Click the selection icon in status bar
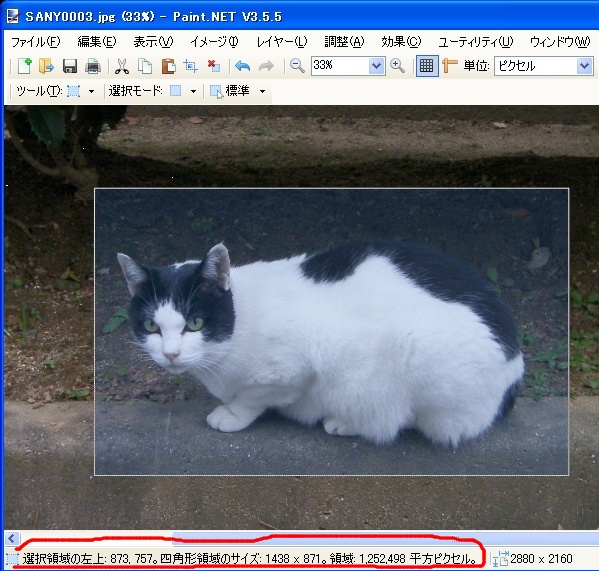 12,559
